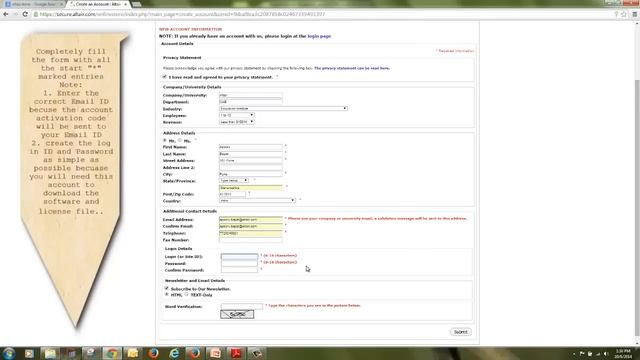Click the City input field
The height and width of the screenshot is (360, 640).
[251, 174]
